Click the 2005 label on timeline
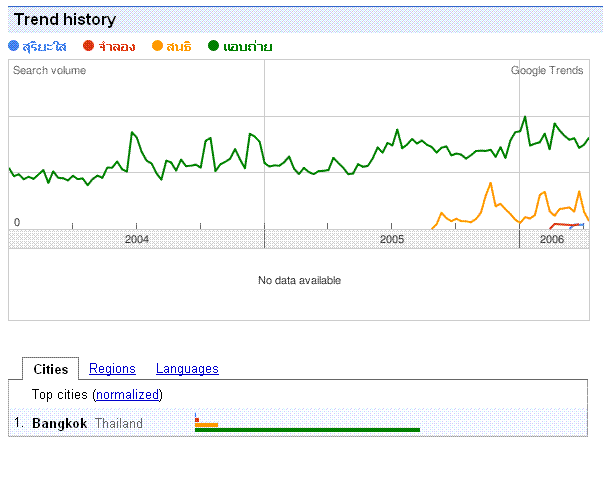This screenshot has width=610, height=503. 392,239
